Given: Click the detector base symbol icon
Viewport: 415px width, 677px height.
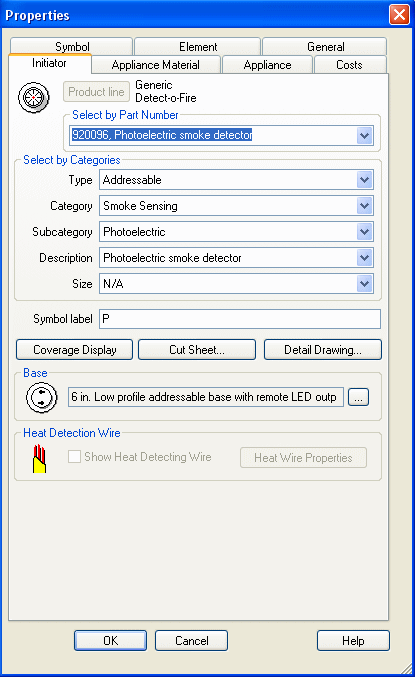Looking at the screenshot, I should 41,397.
